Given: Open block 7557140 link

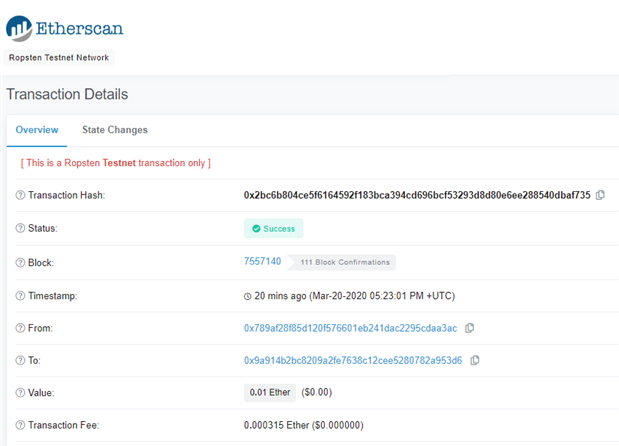Looking at the screenshot, I should pos(263,261).
